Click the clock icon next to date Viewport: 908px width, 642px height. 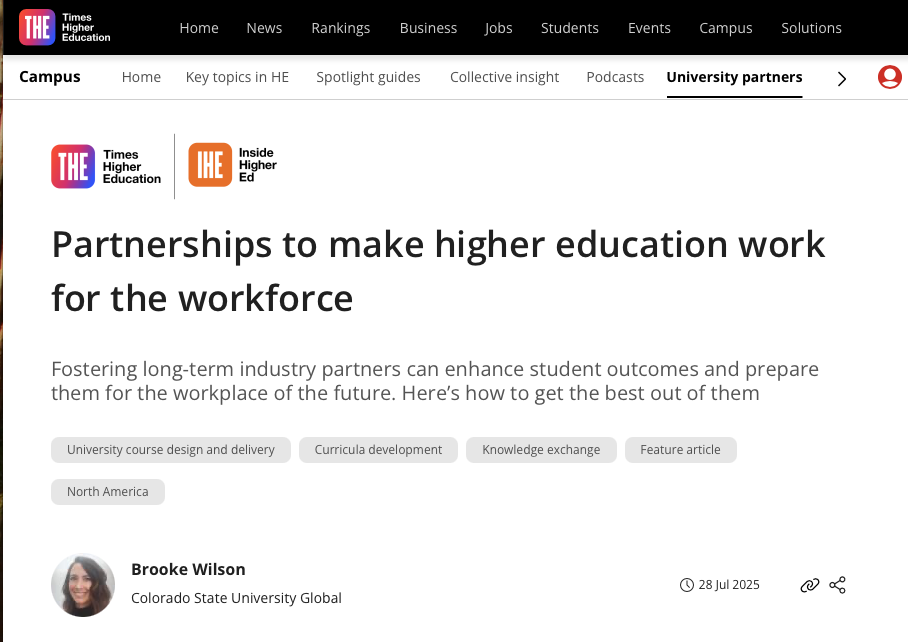(x=686, y=585)
